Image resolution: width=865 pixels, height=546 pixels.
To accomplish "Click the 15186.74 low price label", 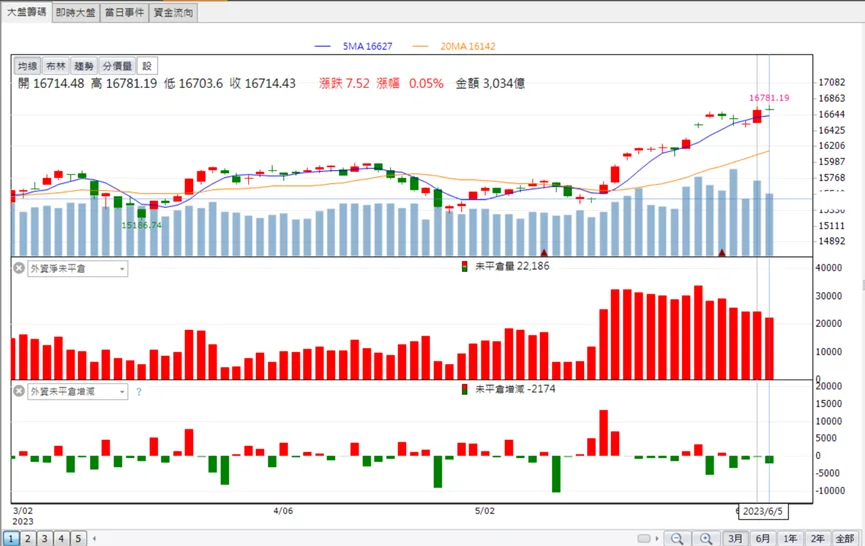I will point(142,225).
